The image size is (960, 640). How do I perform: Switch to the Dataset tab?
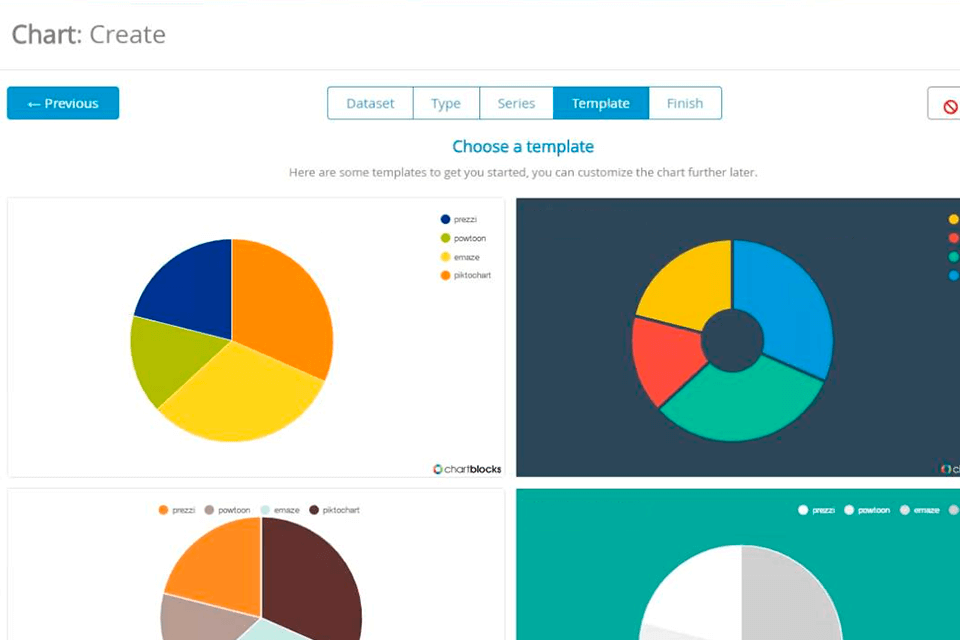[370, 103]
